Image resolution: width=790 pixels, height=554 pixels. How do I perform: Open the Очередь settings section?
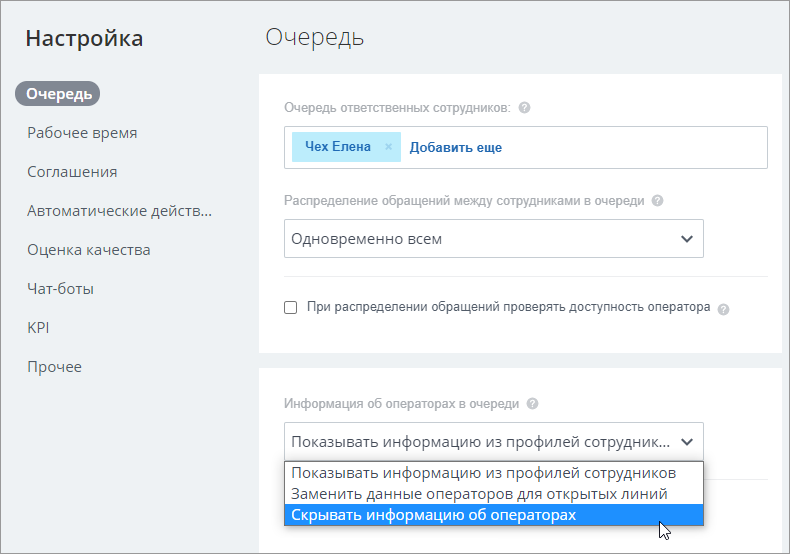pos(59,94)
